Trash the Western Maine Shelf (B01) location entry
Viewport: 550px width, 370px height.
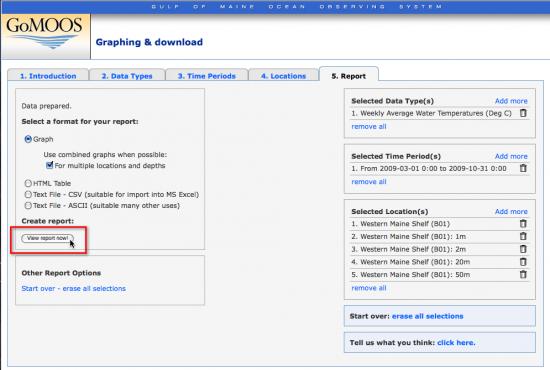(523, 223)
